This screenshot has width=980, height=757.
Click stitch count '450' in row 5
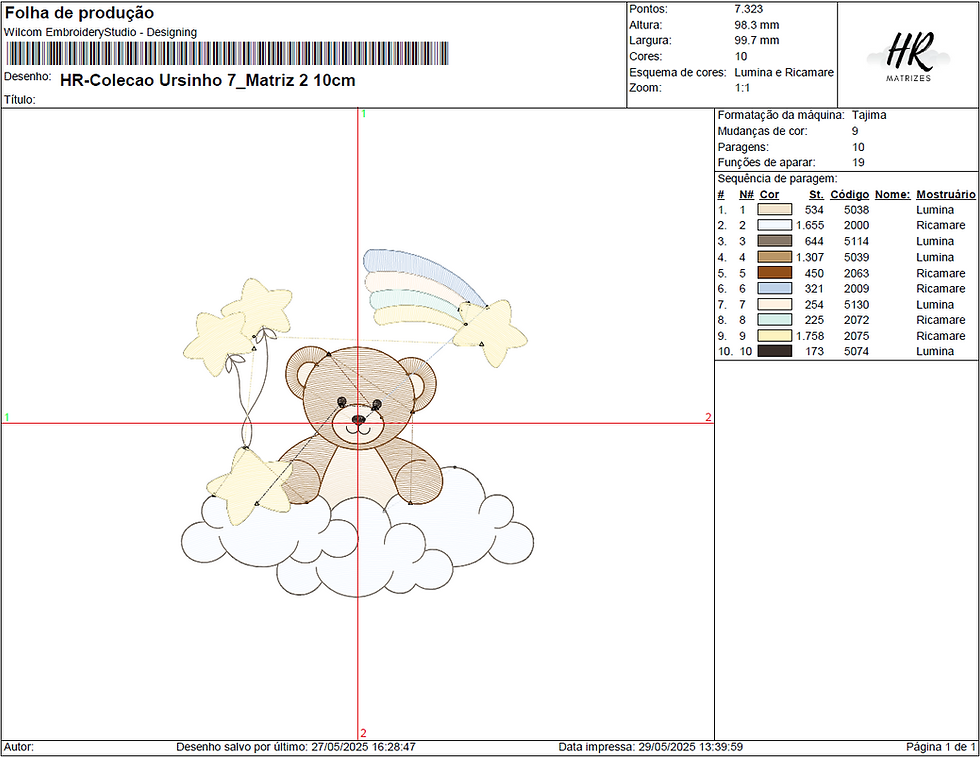814,273
